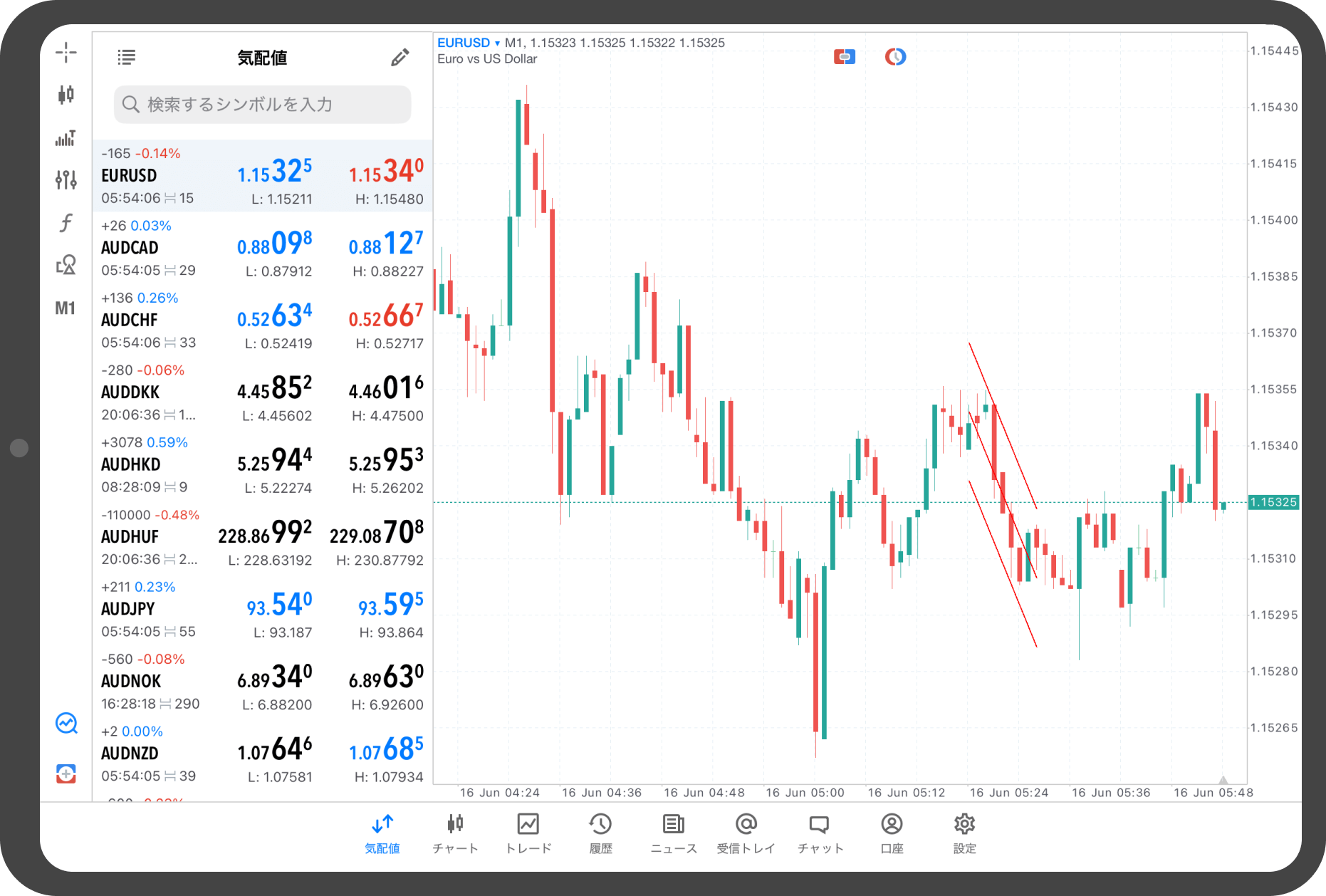Switch to the チャート chart tab
This screenshot has width=1326, height=896.
click(456, 833)
